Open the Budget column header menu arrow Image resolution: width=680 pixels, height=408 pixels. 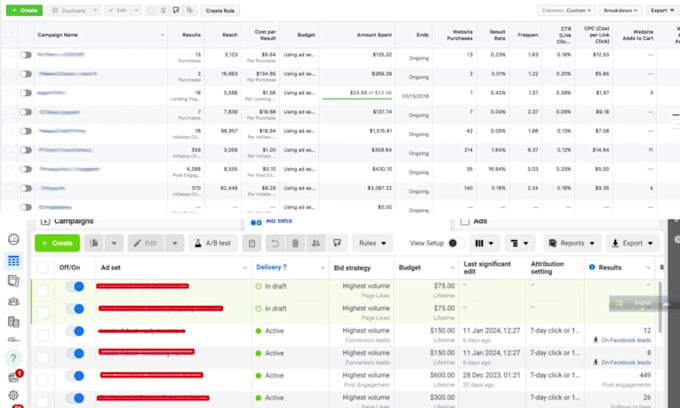(452, 268)
